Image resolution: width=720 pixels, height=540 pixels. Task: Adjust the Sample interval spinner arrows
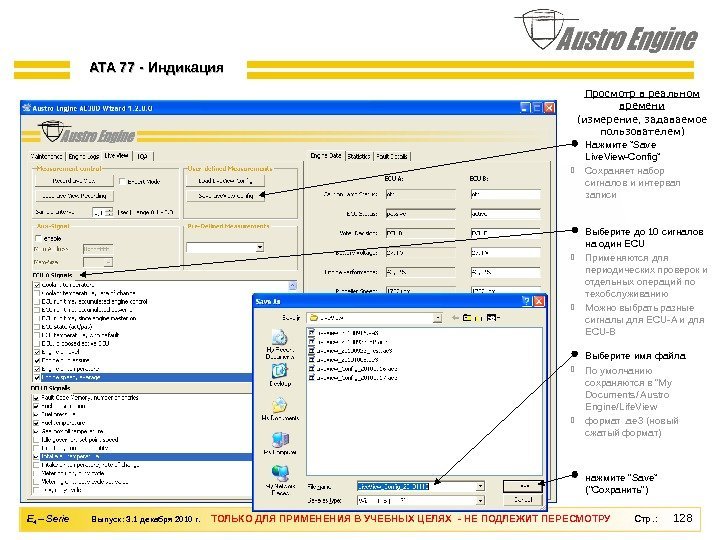pos(109,212)
